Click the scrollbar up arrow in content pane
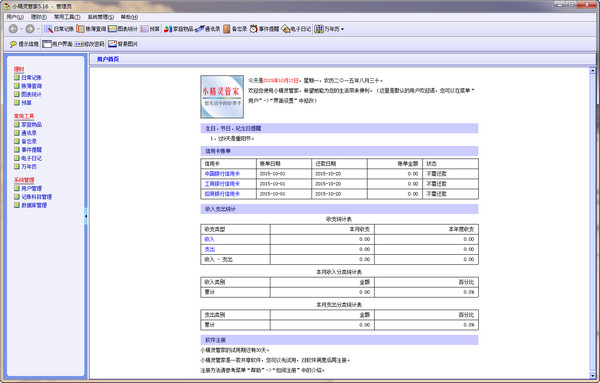The height and width of the screenshot is (383, 600). pyautogui.click(x=593, y=70)
